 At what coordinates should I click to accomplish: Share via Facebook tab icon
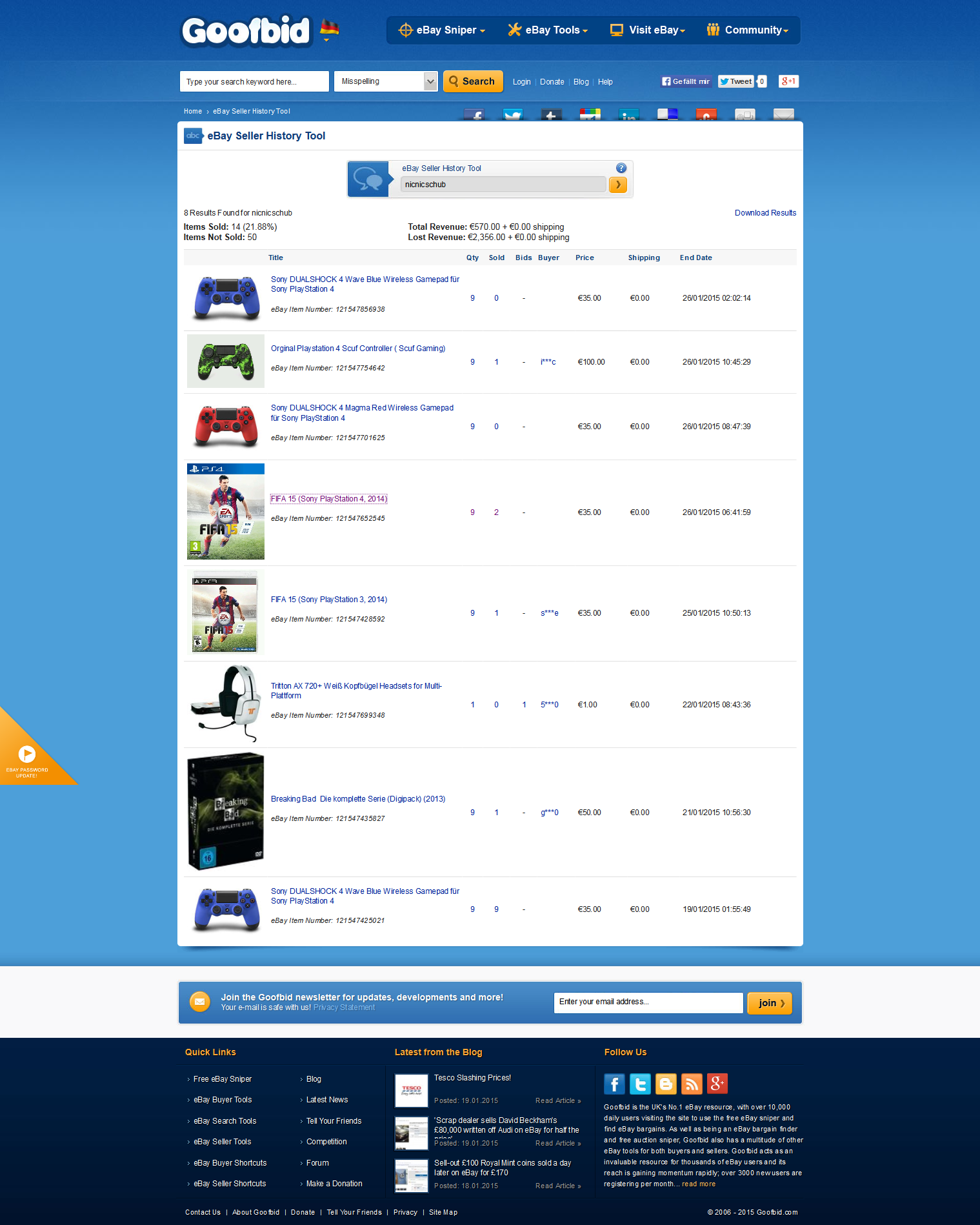(474, 115)
